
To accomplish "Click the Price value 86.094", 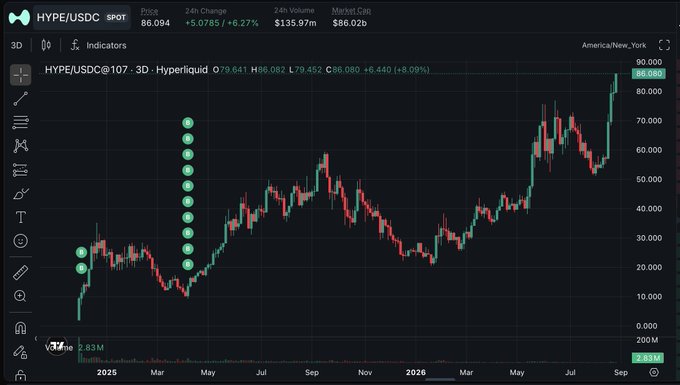I will click(155, 23).
